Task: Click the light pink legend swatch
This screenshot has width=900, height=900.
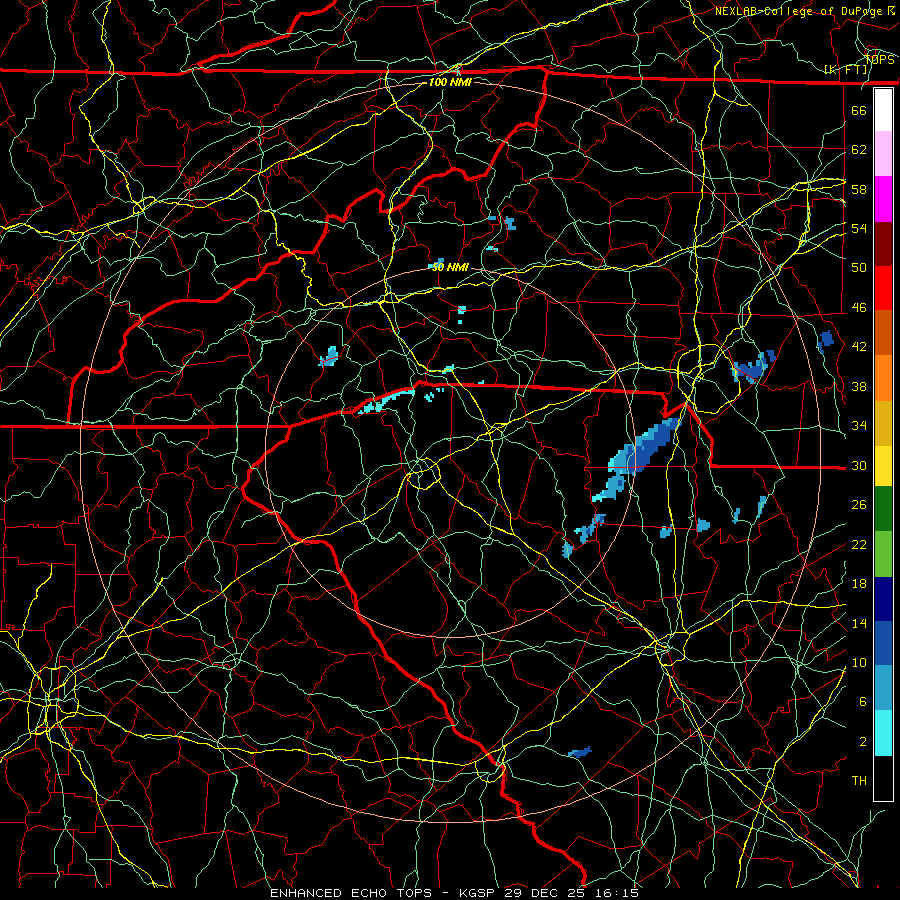Action: coord(883,154)
